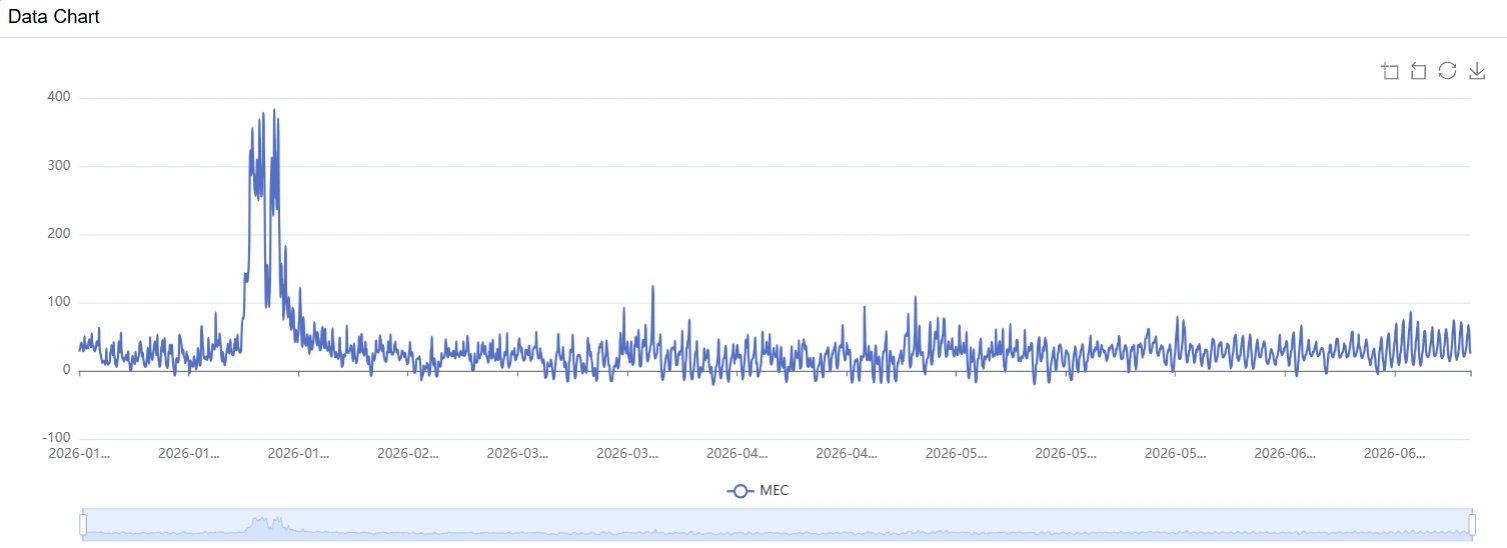Image resolution: width=1507 pixels, height=548 pixels.
Task: Click the 300 y-axis label
Action: 58,166
